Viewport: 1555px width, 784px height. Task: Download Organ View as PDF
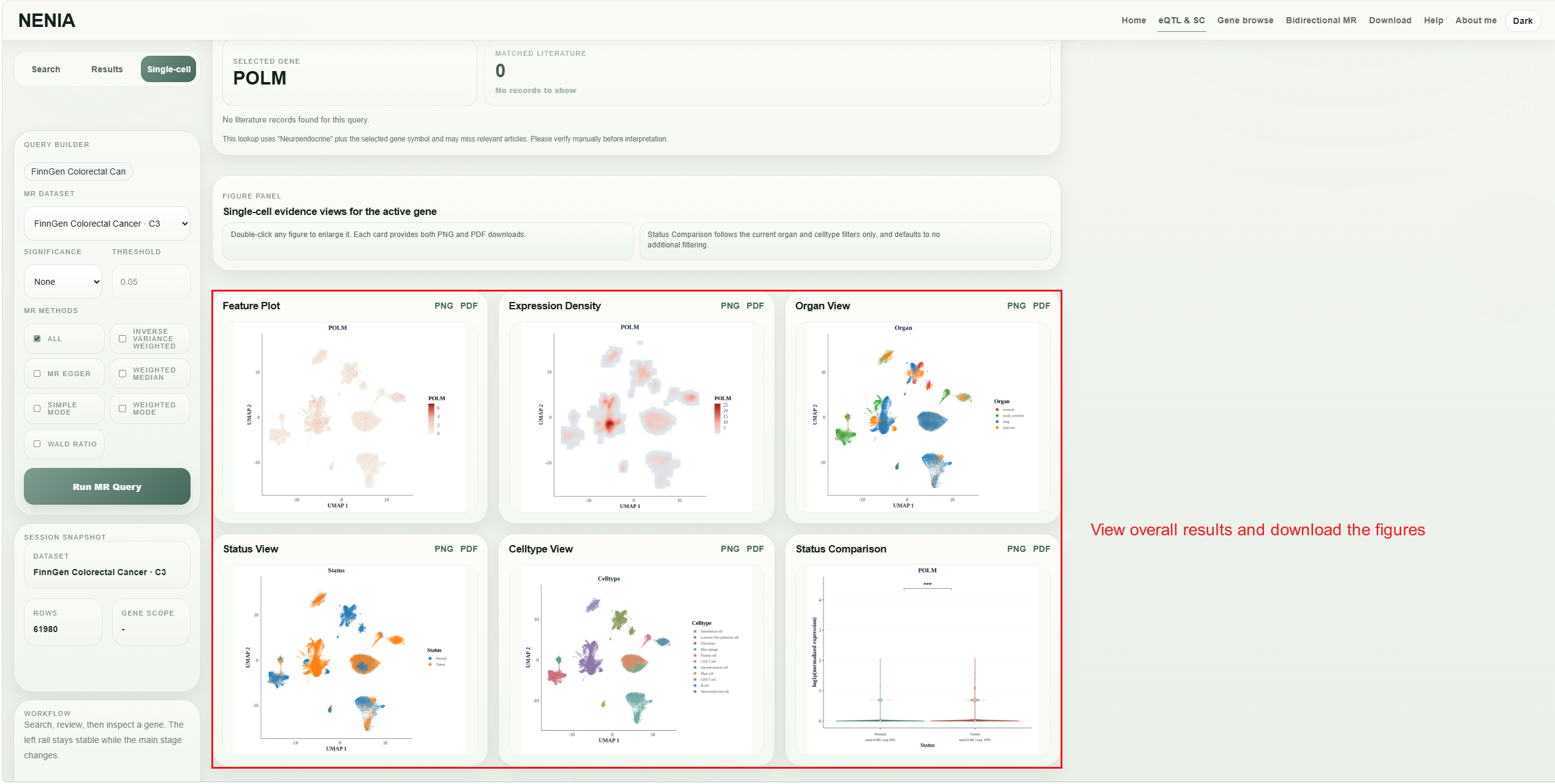(1042, 306)
